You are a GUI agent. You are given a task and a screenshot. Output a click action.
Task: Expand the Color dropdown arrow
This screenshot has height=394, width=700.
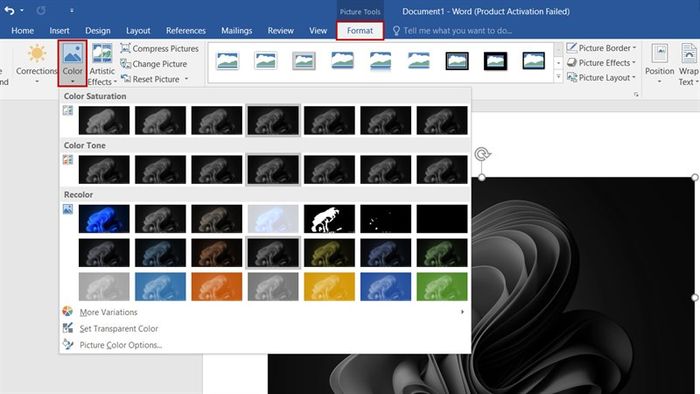click(72, 81)
